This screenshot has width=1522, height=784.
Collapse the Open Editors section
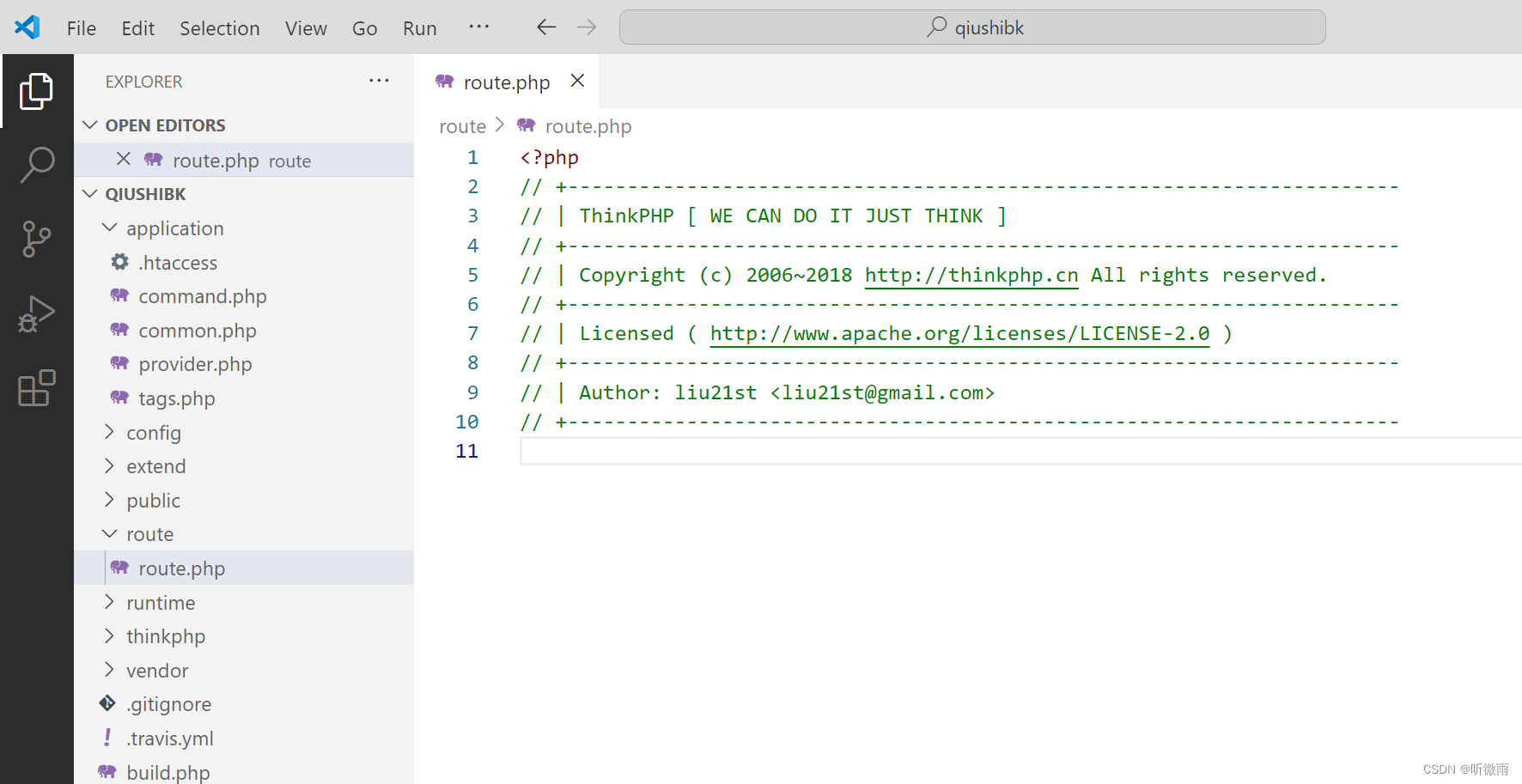[x=89, y=125]
